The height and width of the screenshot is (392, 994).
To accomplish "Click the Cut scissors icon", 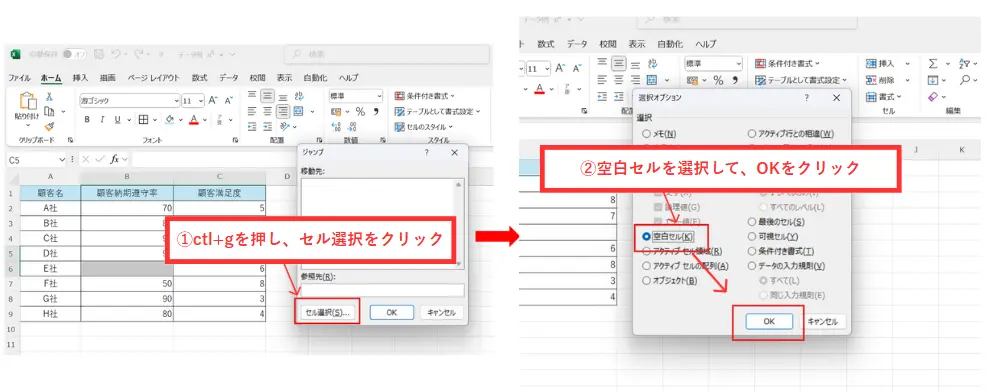I will coord(49,96).
